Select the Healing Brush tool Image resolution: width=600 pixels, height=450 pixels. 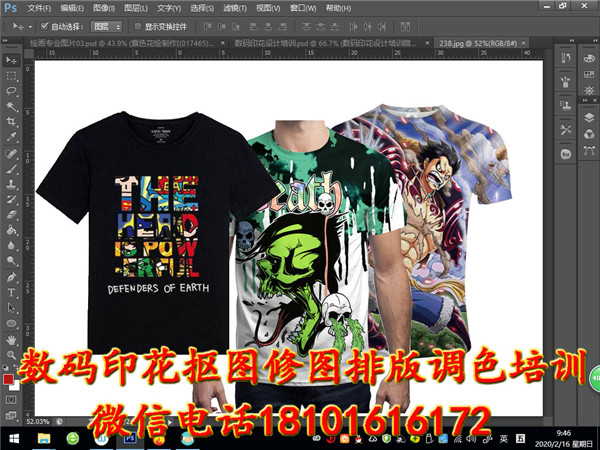11,153
